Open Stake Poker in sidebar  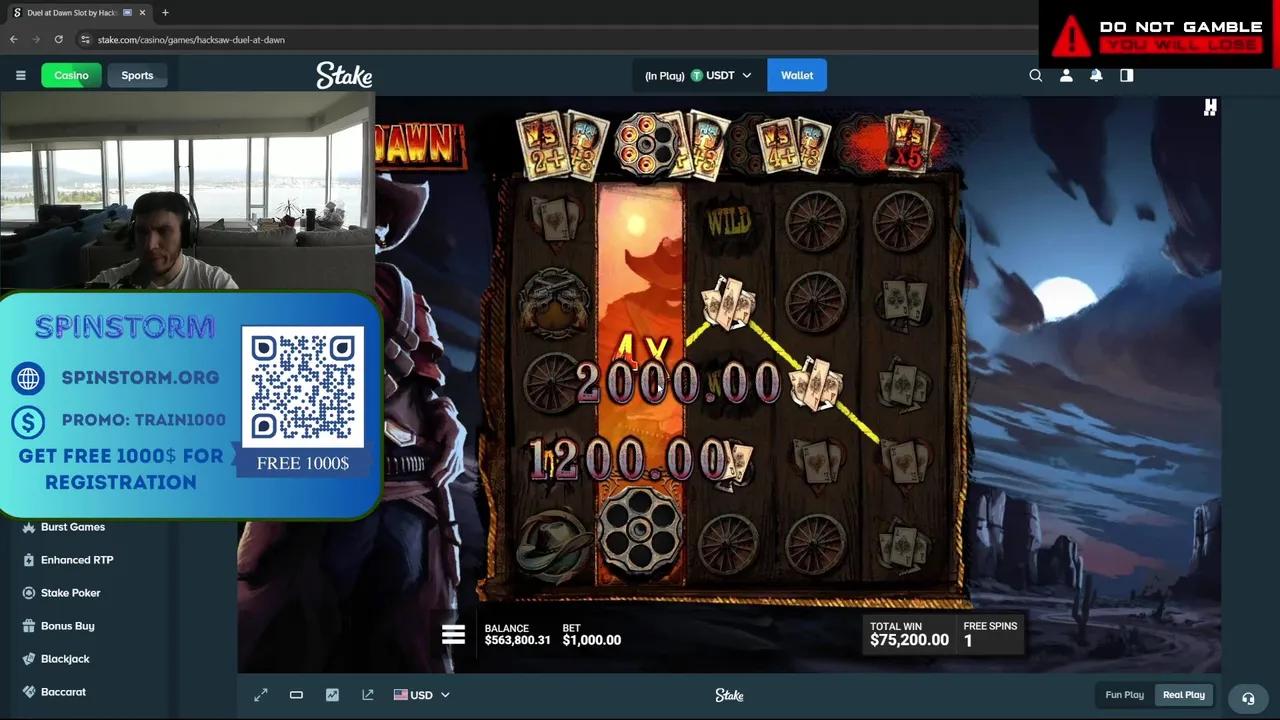pos(70,593)
